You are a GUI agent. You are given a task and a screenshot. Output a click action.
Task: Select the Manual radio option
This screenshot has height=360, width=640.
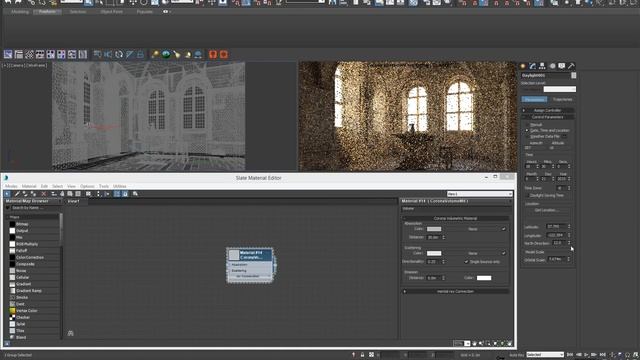point(527,124)
